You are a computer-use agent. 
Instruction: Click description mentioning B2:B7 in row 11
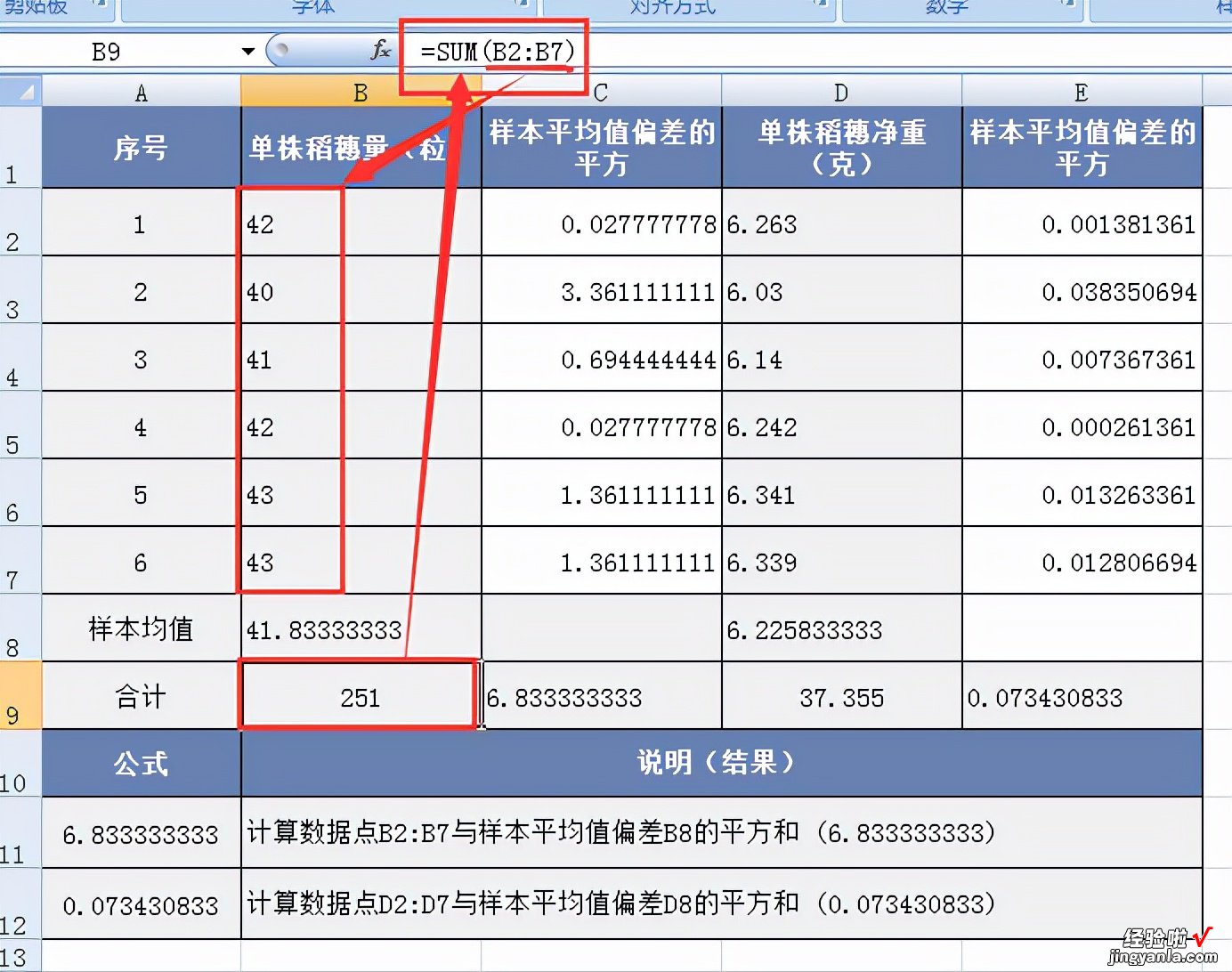[x=721, y=832]
